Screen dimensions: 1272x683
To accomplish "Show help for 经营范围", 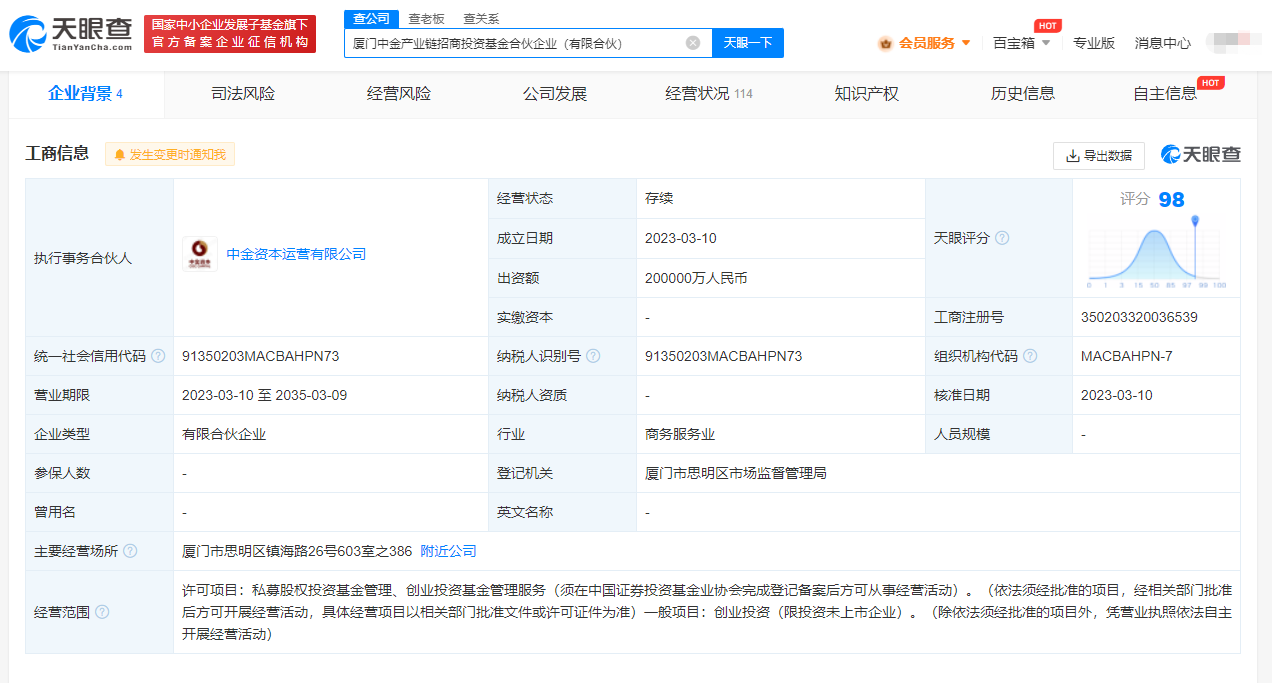I will pyautogui.click(x=102, y=612).
